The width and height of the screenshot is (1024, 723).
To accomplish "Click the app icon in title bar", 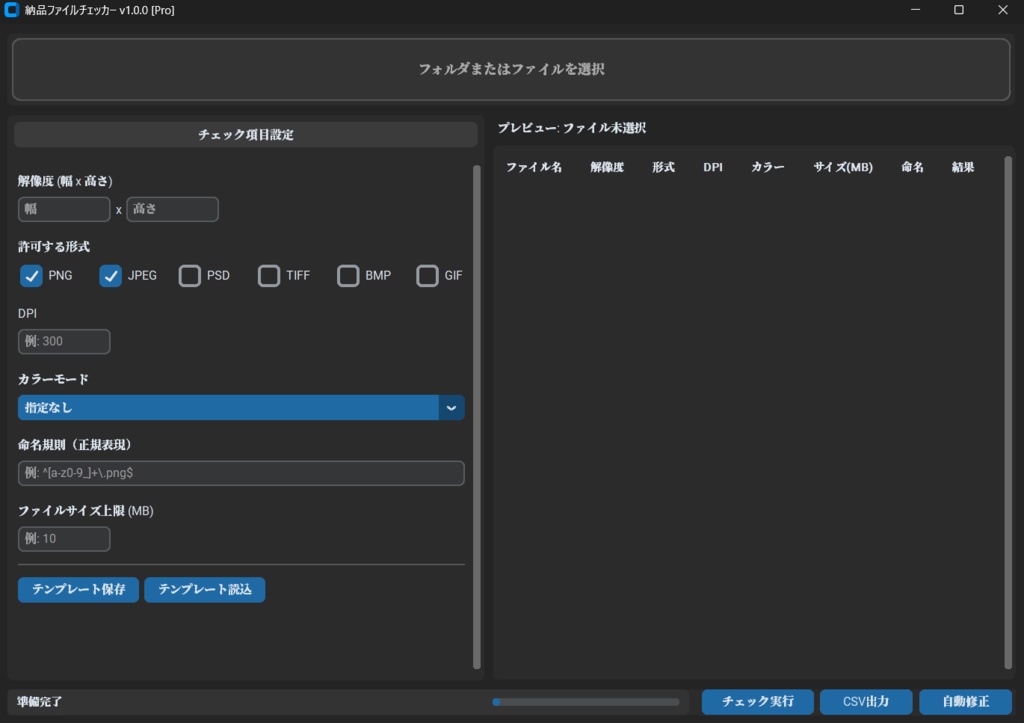I will point(11,10).
